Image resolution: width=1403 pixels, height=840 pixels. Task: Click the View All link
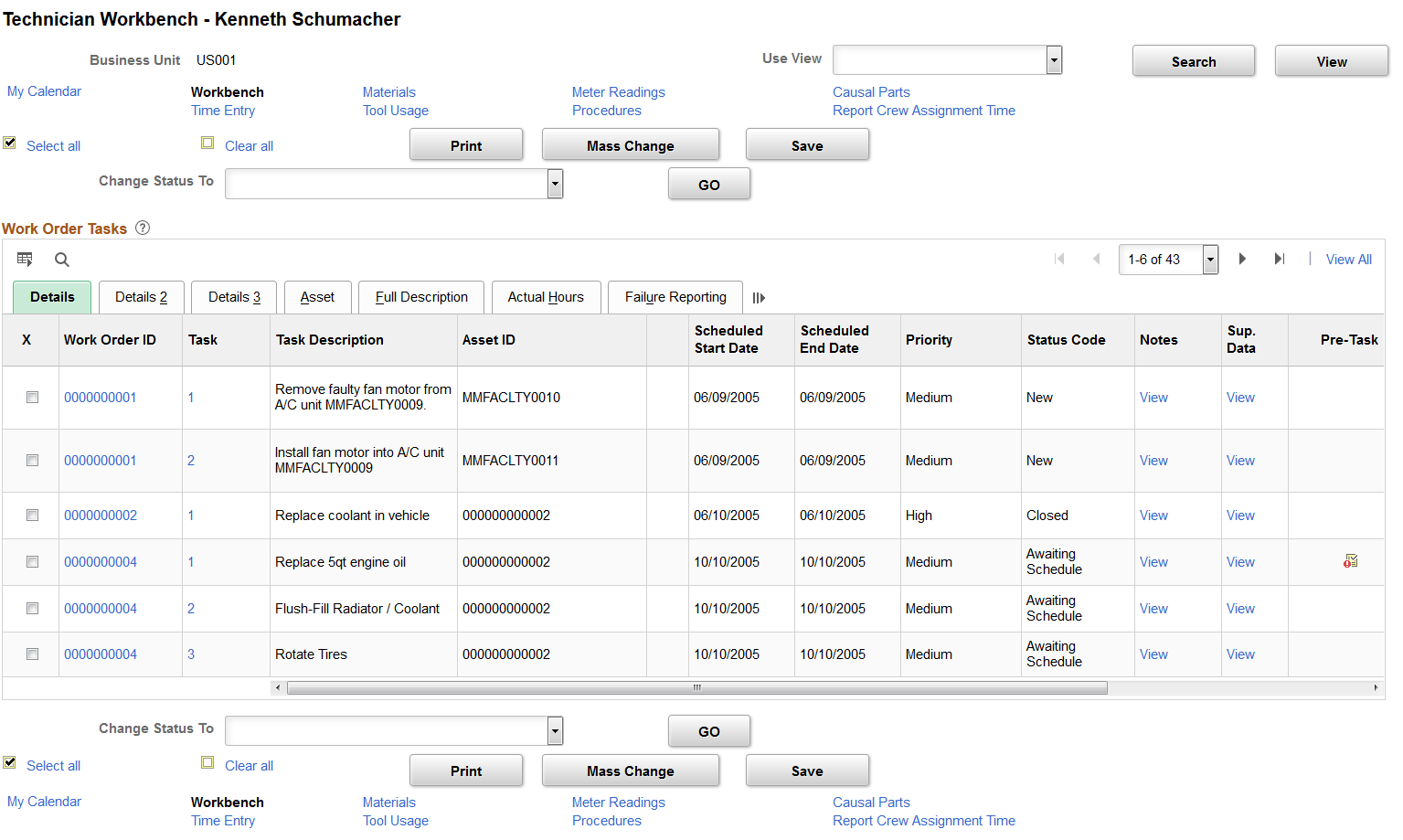(x=1349, y=260)
